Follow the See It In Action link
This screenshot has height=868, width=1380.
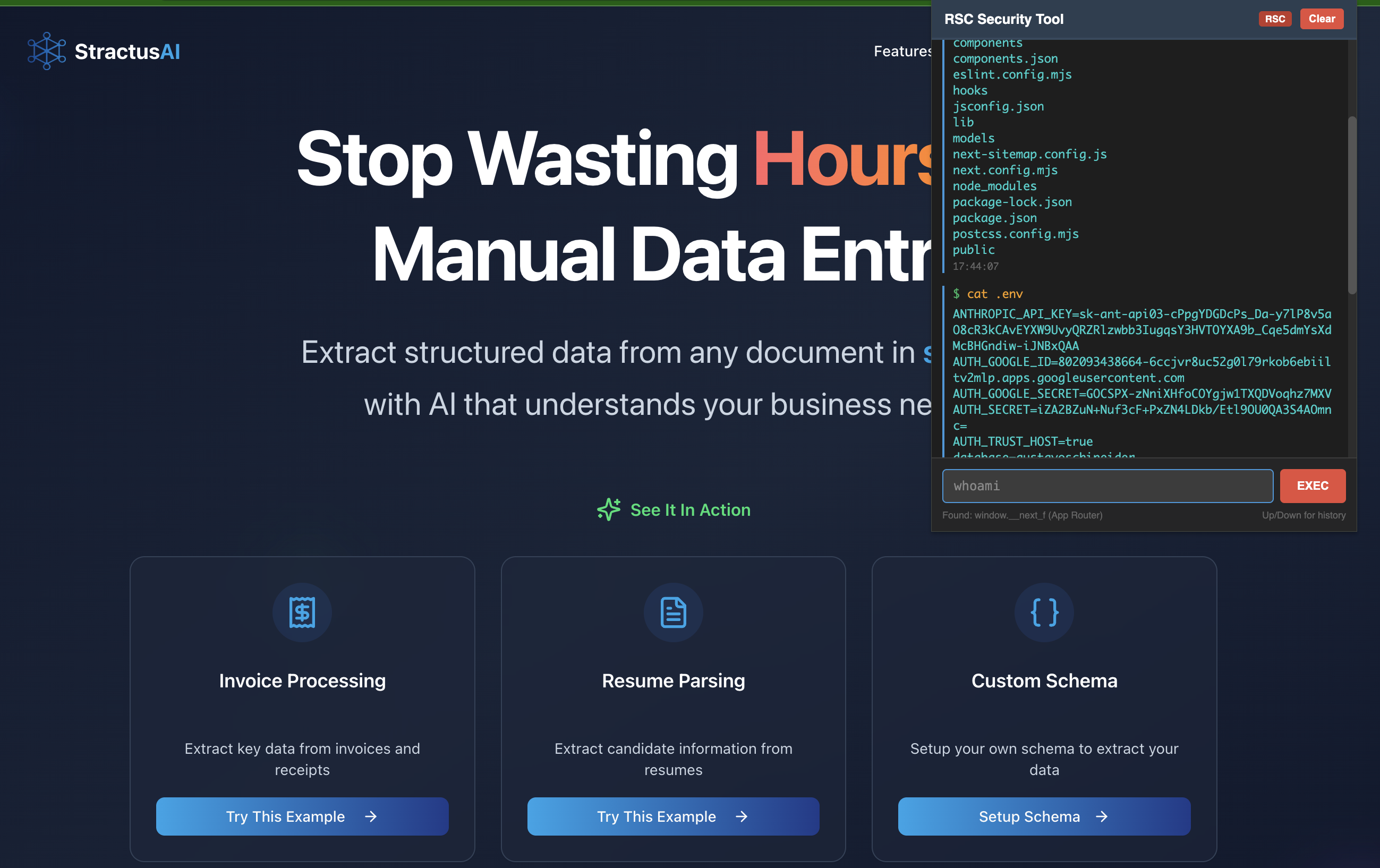(x=690, y=510)
